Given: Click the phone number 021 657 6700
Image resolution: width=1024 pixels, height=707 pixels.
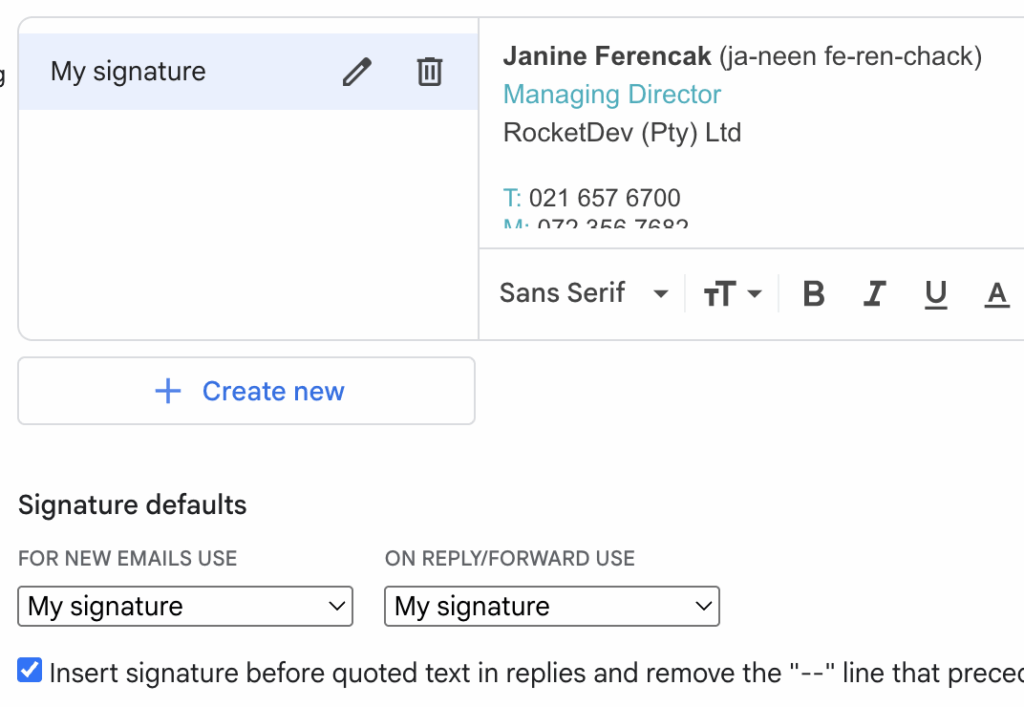Looking at the screenshot, I should click(x=604, y=198).
